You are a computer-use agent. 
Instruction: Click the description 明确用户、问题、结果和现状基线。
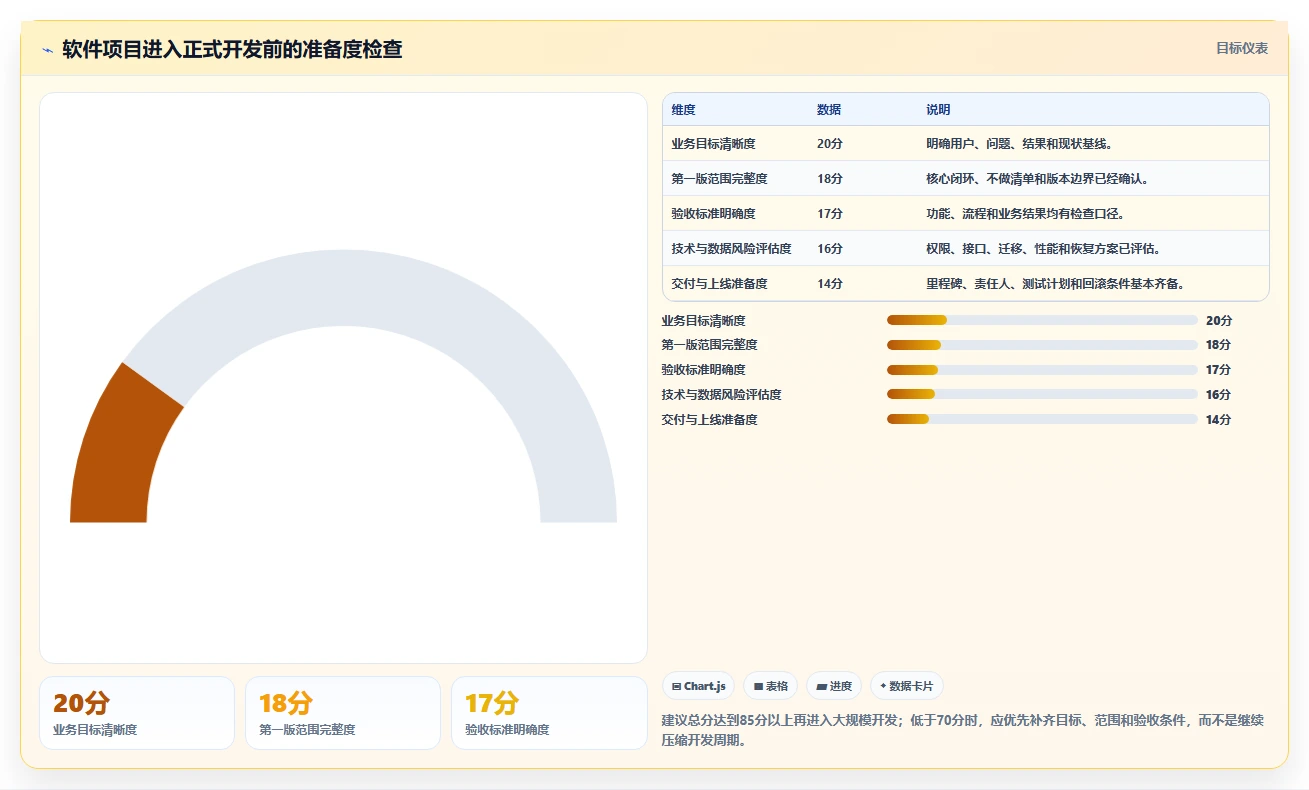tap(1019, 143)
